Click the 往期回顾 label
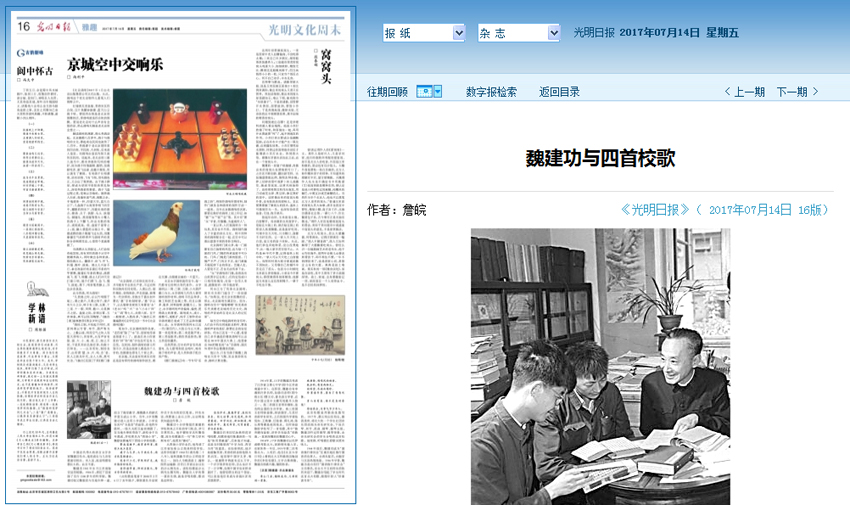 (387, 92)
